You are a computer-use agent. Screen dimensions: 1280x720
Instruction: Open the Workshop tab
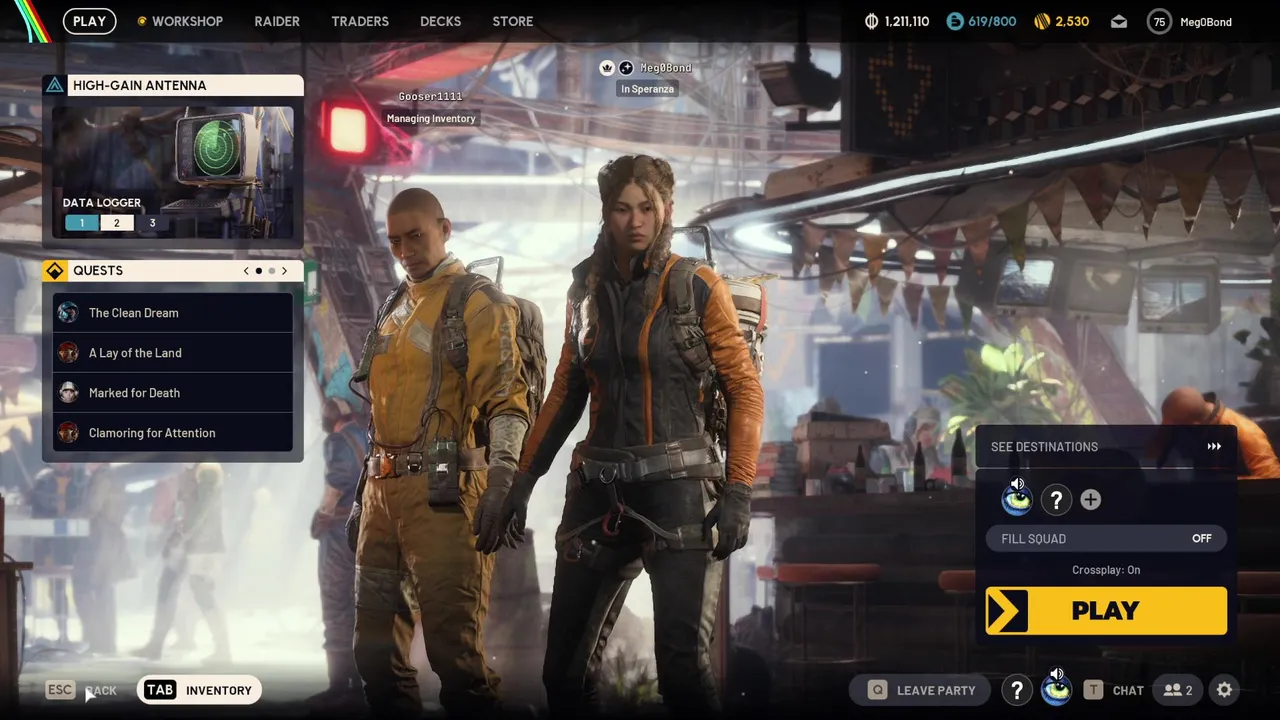pyautogui.click(x=187, y=21)
